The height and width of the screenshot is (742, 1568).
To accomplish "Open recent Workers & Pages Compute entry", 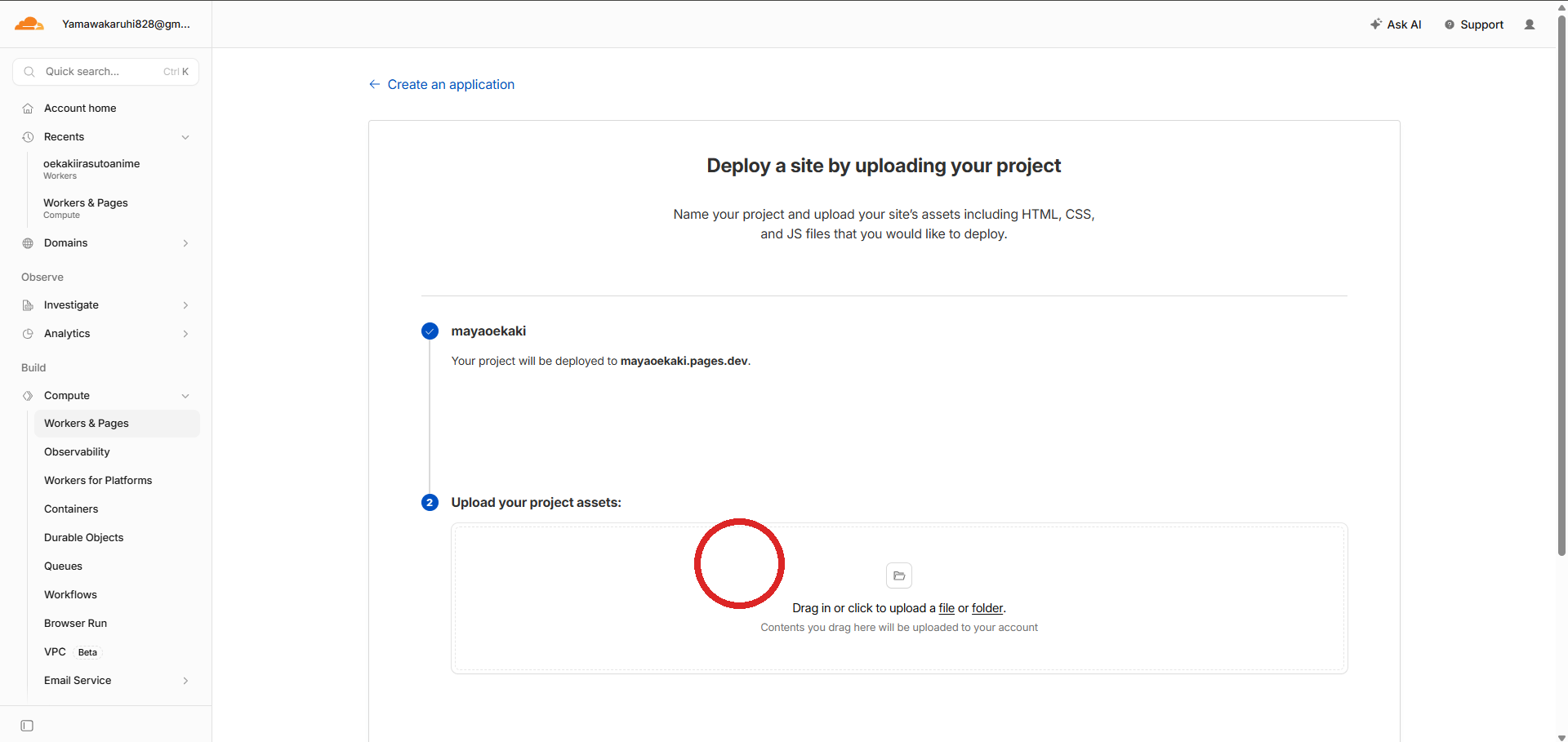I will click(86, 208).
